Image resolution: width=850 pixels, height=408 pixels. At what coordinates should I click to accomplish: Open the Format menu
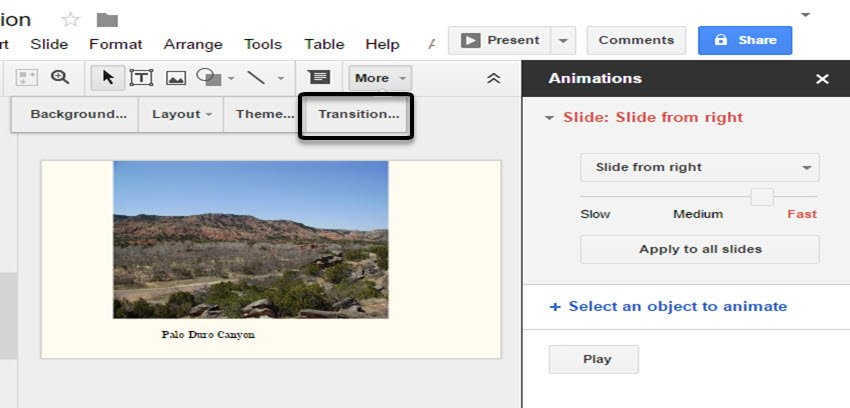coord(115,44)
